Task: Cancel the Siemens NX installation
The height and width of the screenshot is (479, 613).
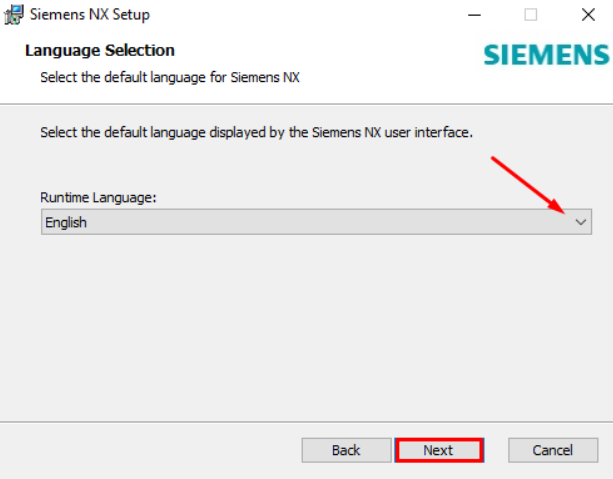Action: tap(553, 450)
